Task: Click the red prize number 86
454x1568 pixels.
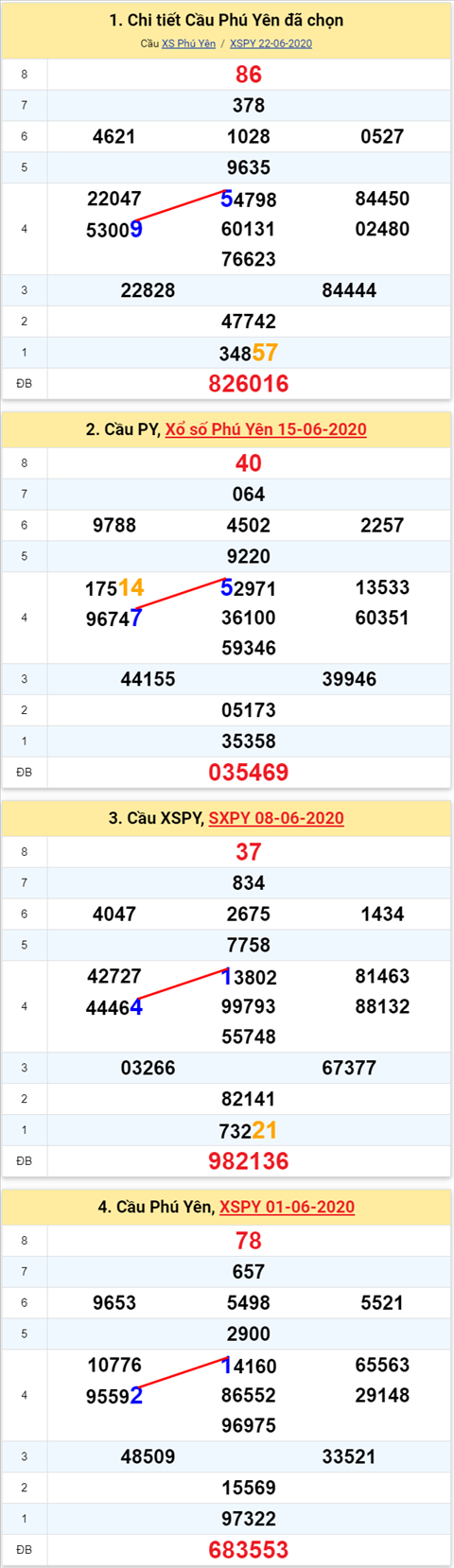Action: click(249, 75)
